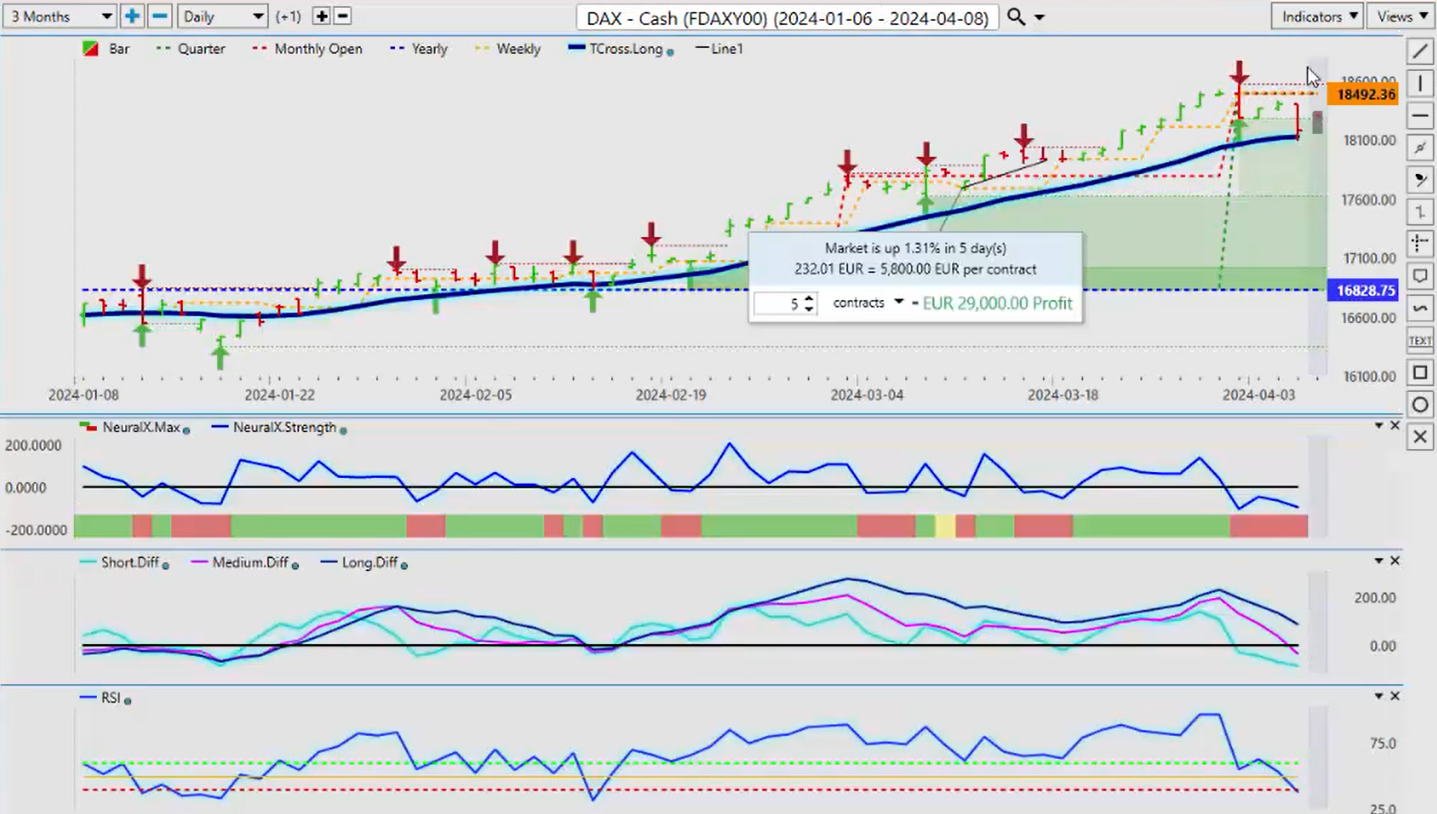The height and width of the screenshot is (814, 1437).
Task: Click the 2024-03-04 date axis label
Action: (866, 395)
